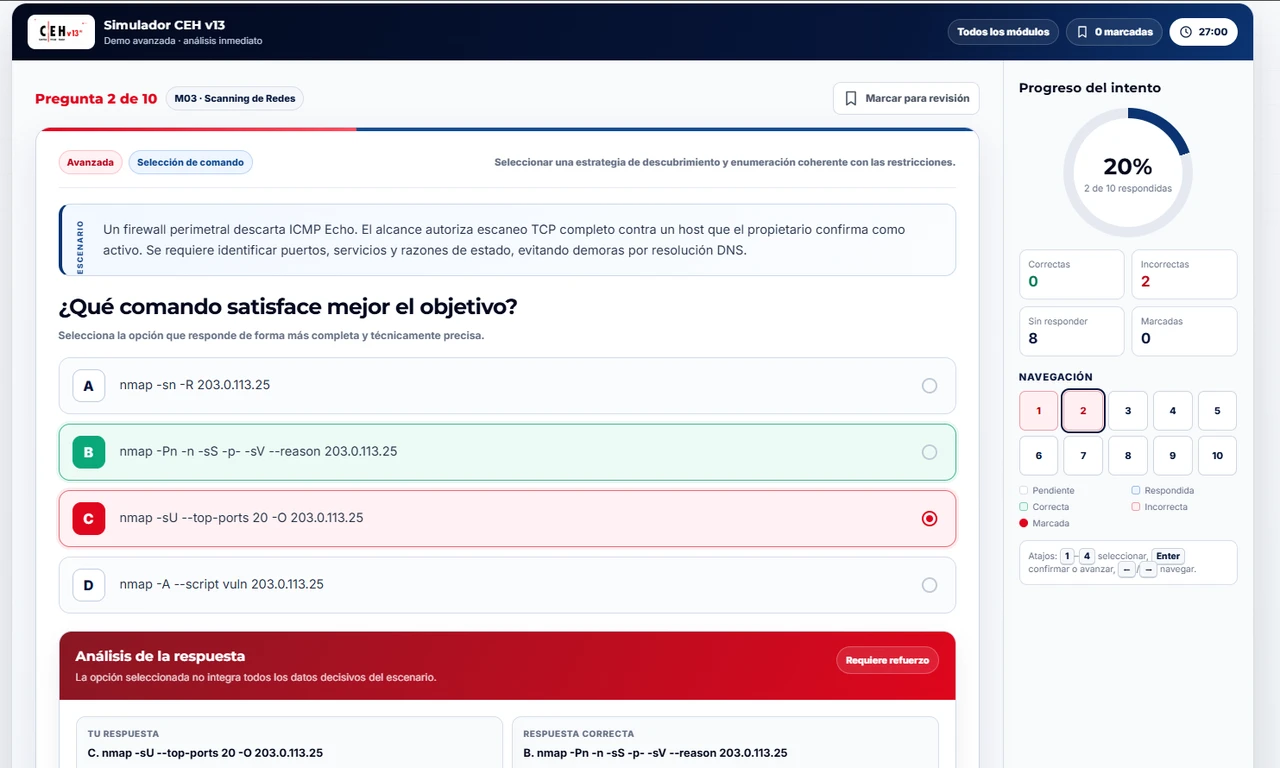1280x768 pixels.
Task: Click option text nmap -sn -R 203.0.113.25
Action: point(195,385)
